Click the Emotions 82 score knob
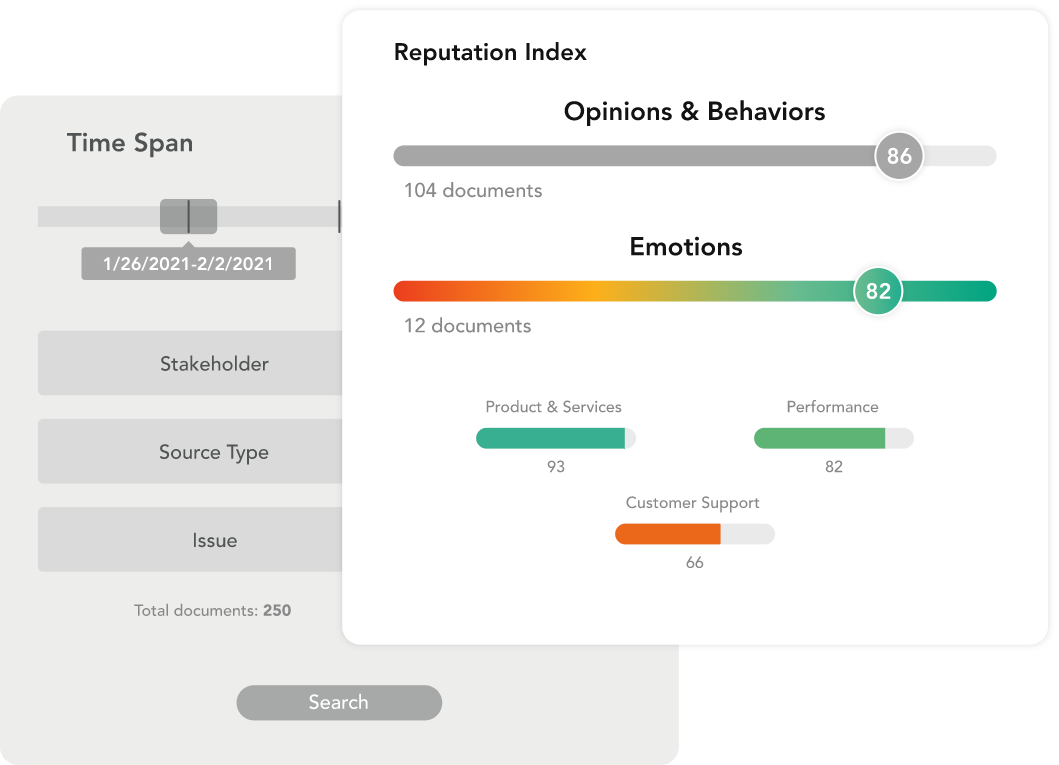The image size is (1059, 765). pos(878,291)
